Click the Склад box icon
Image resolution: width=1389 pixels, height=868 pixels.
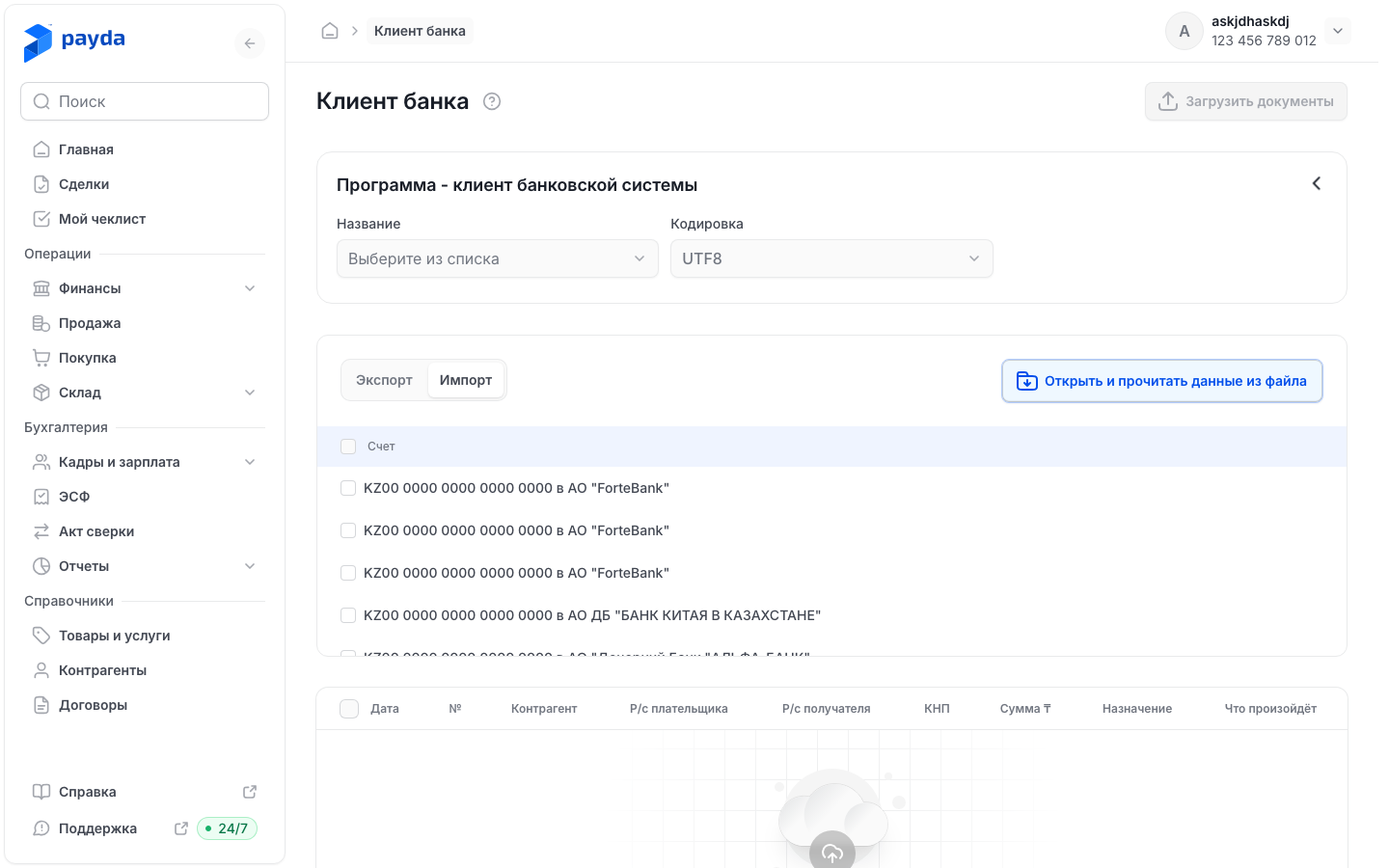pyautogui.click(x=41, y=393)
